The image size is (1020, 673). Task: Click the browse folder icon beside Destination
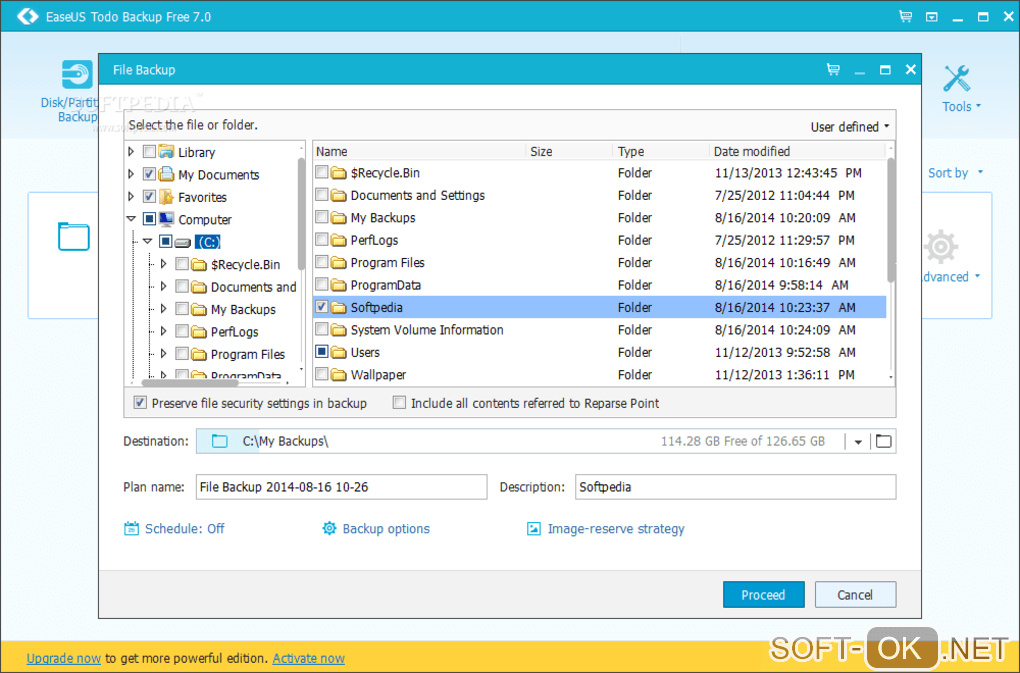(x=883, y=442)
